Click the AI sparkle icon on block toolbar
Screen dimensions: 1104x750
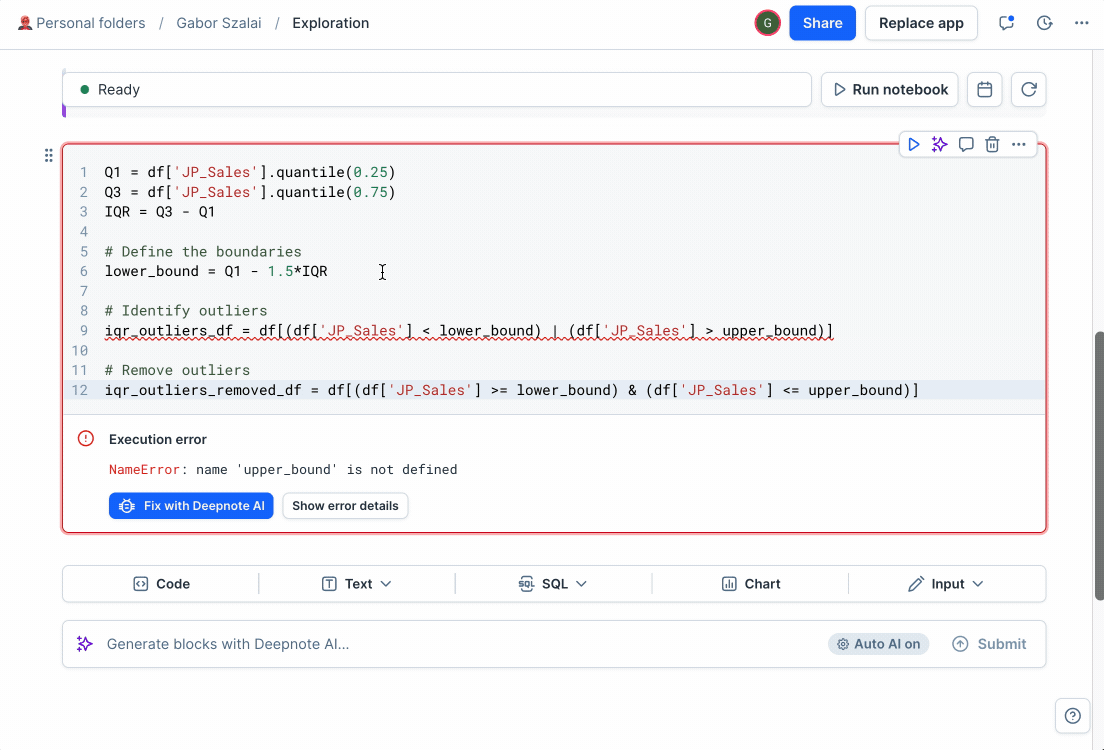939,144
